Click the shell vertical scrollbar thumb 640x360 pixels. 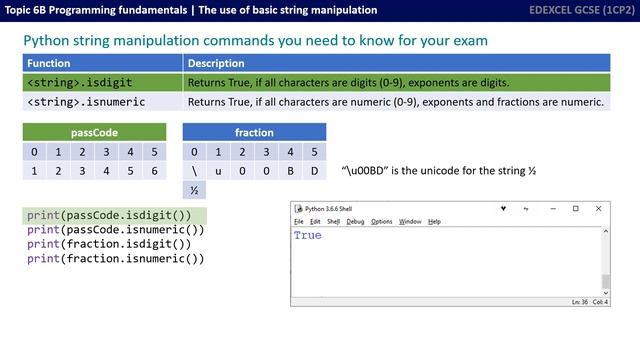(x=606, y=281)
